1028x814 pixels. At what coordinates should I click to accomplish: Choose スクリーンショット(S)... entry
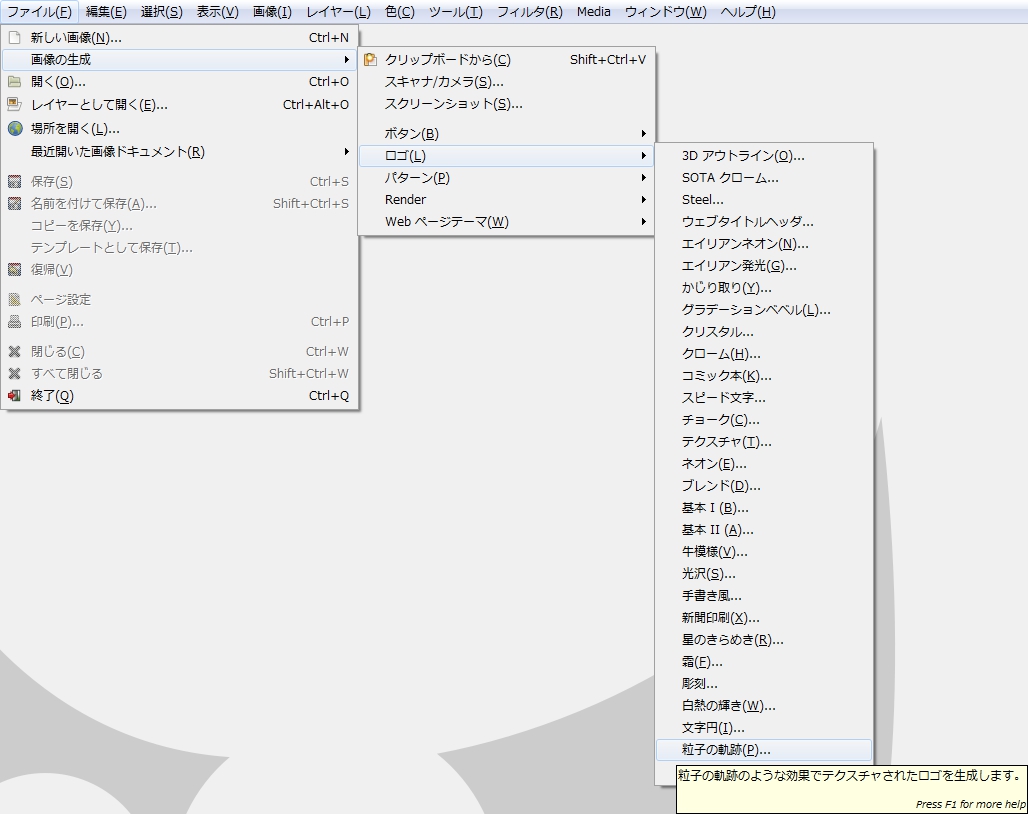(x=506, y=104)
